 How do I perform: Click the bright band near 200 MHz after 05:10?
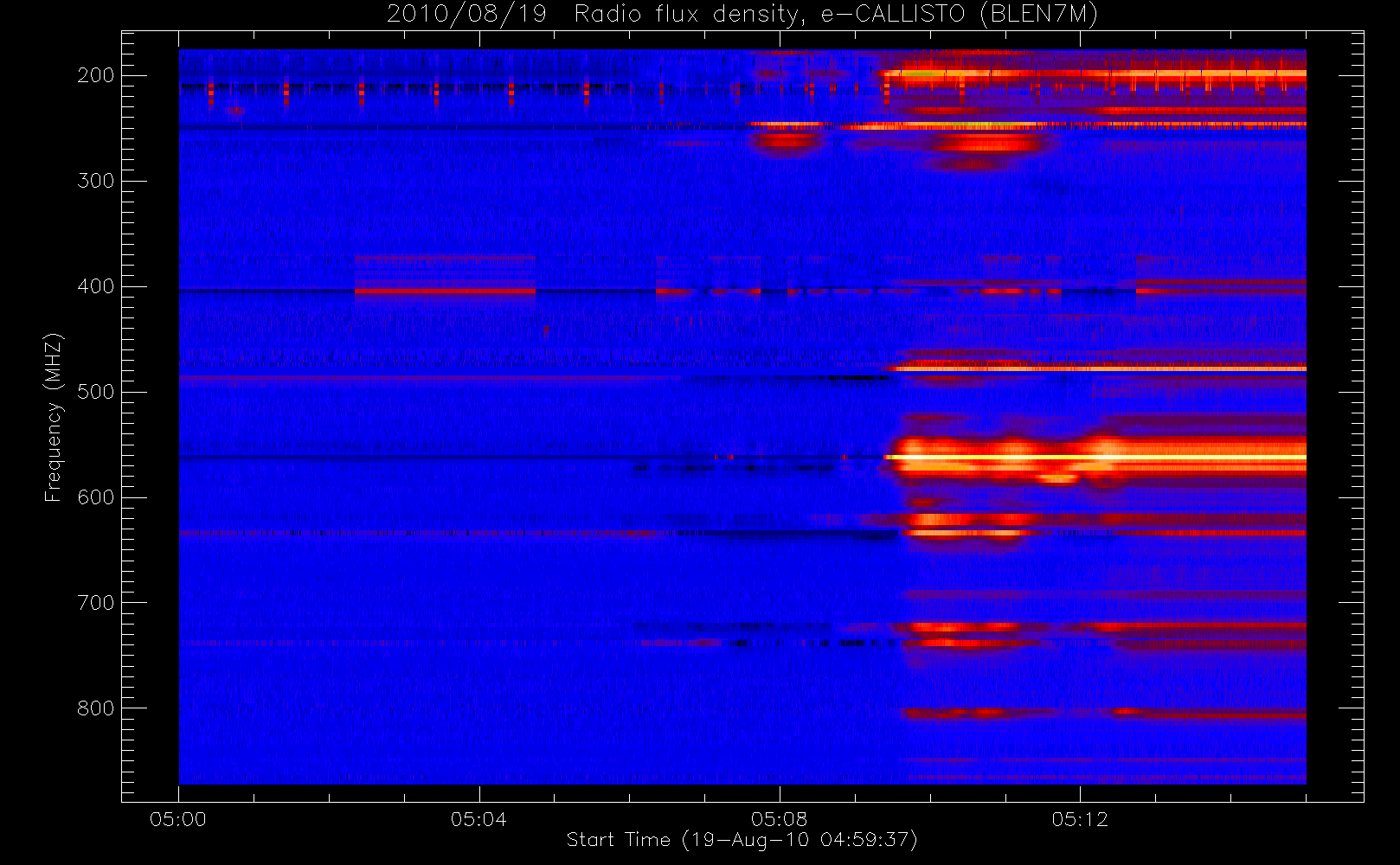pos(1095,76)
